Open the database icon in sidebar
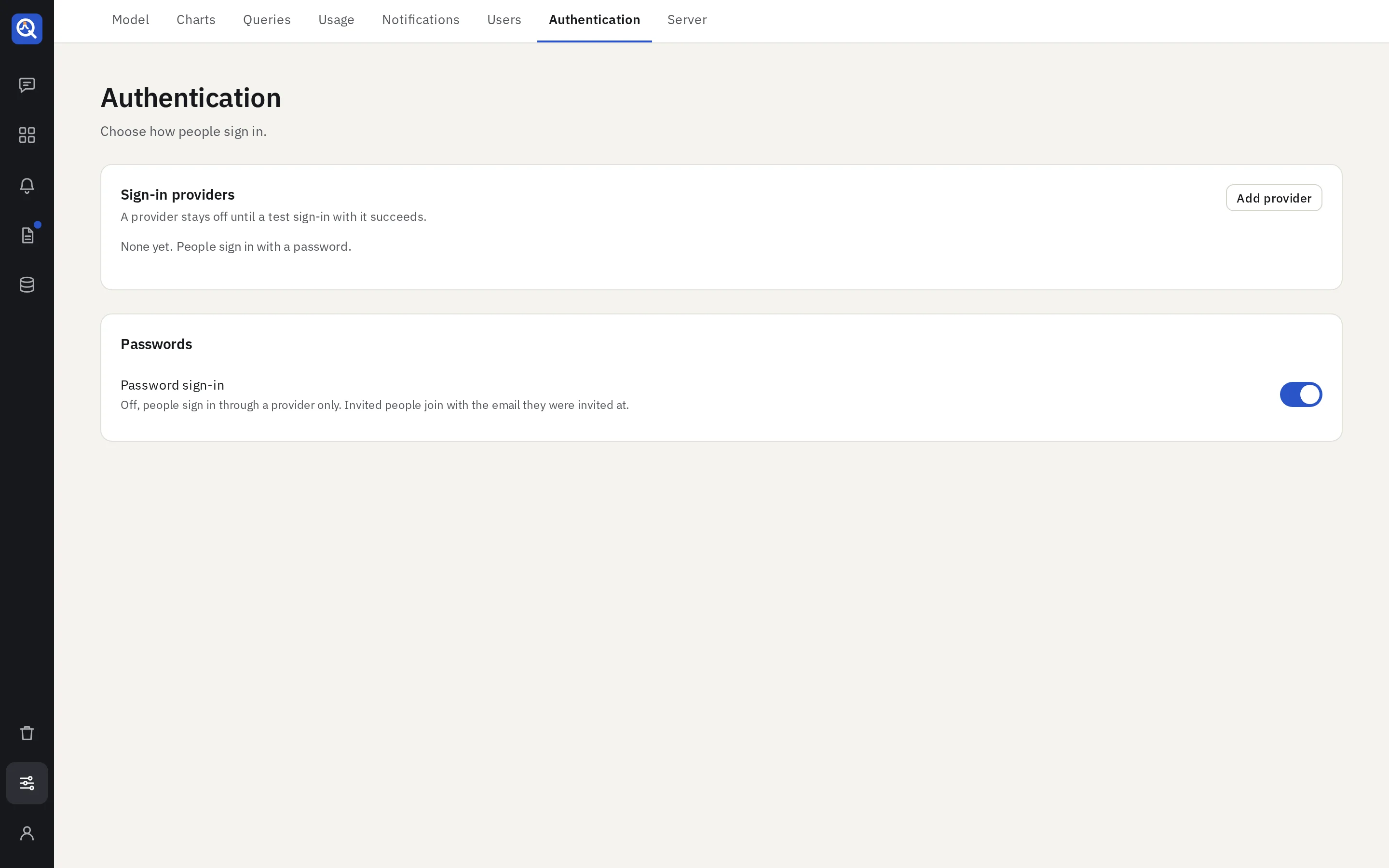1389x868 pixels. coord(27,285)
